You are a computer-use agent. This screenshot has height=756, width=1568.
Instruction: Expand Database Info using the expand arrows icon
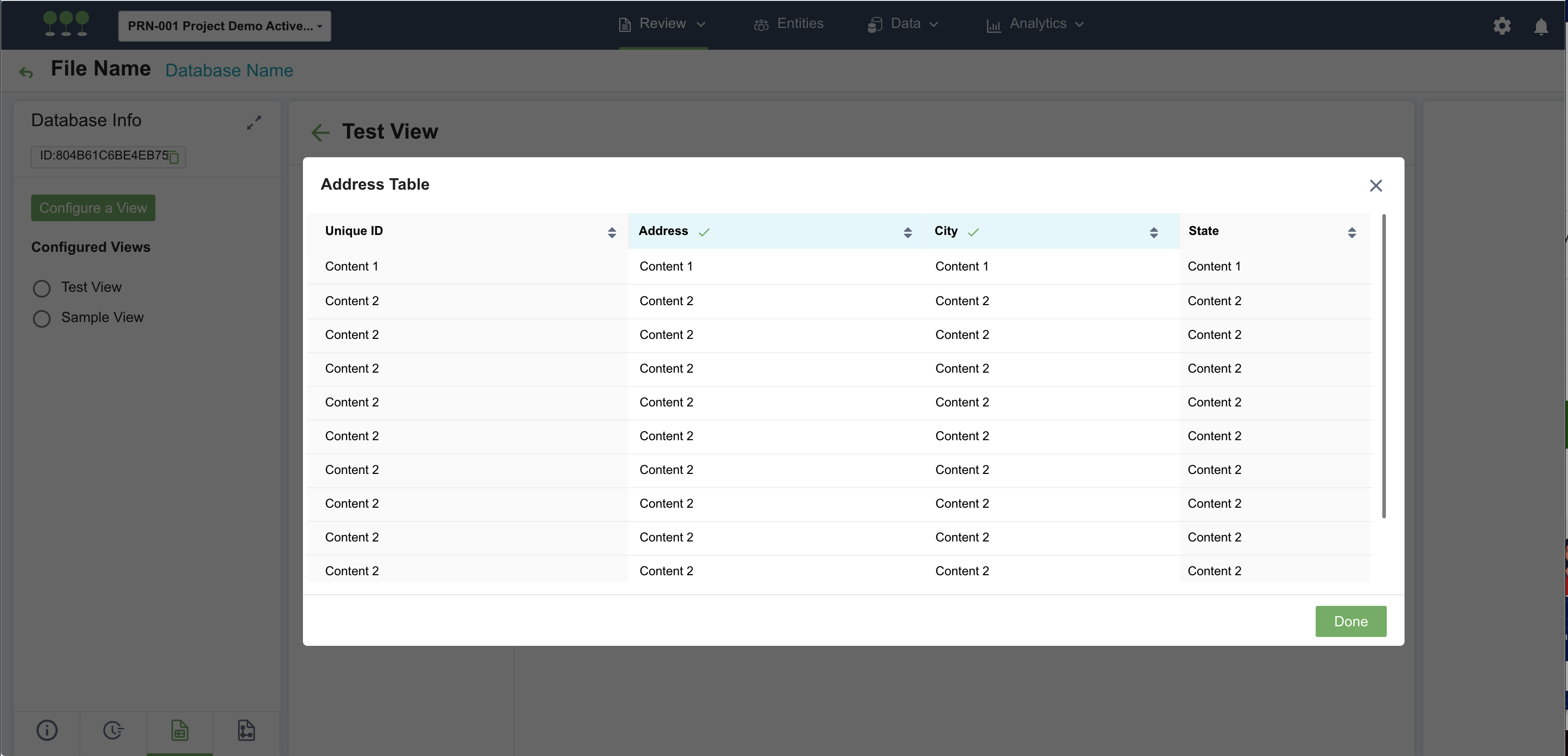click(254, 122)
